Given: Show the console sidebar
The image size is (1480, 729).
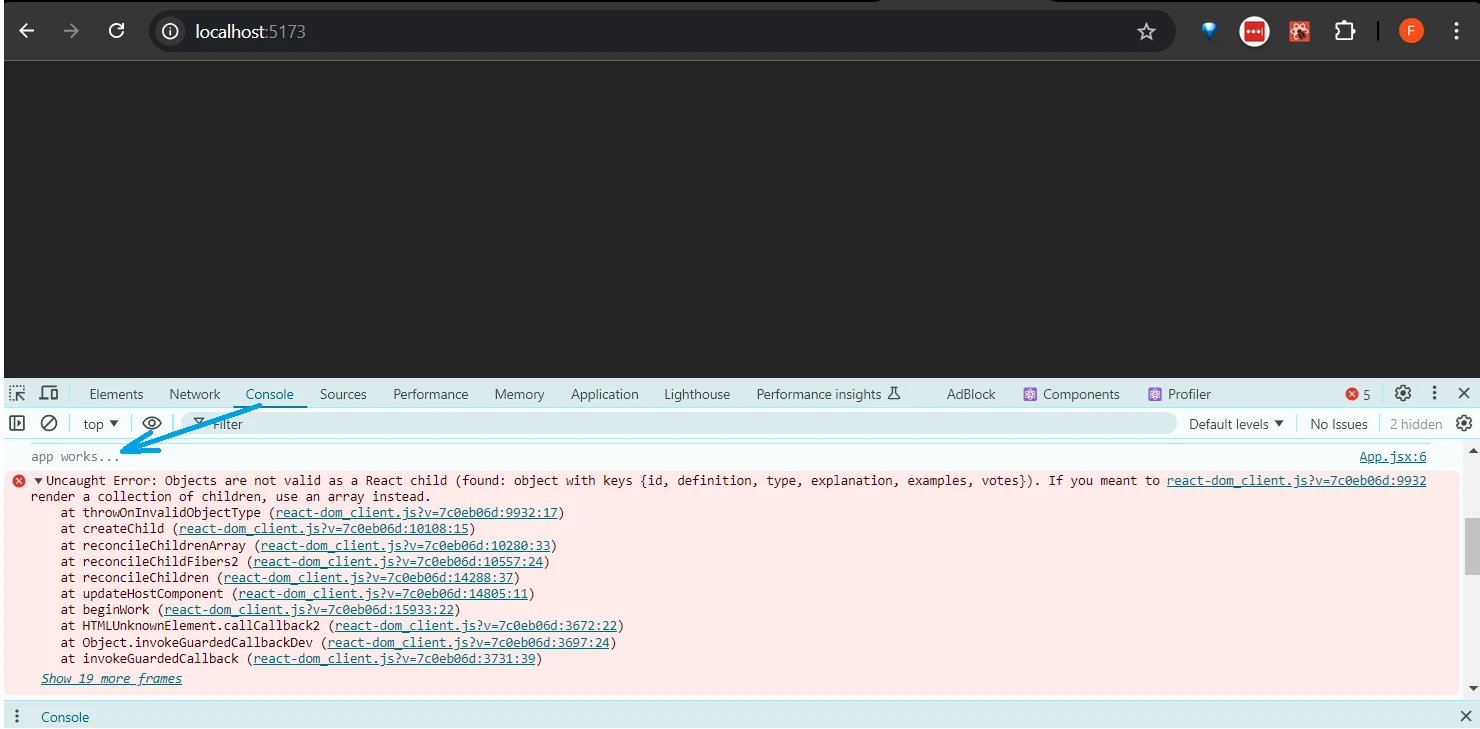Looking at the screenshot, I should (x=17, y=423).
